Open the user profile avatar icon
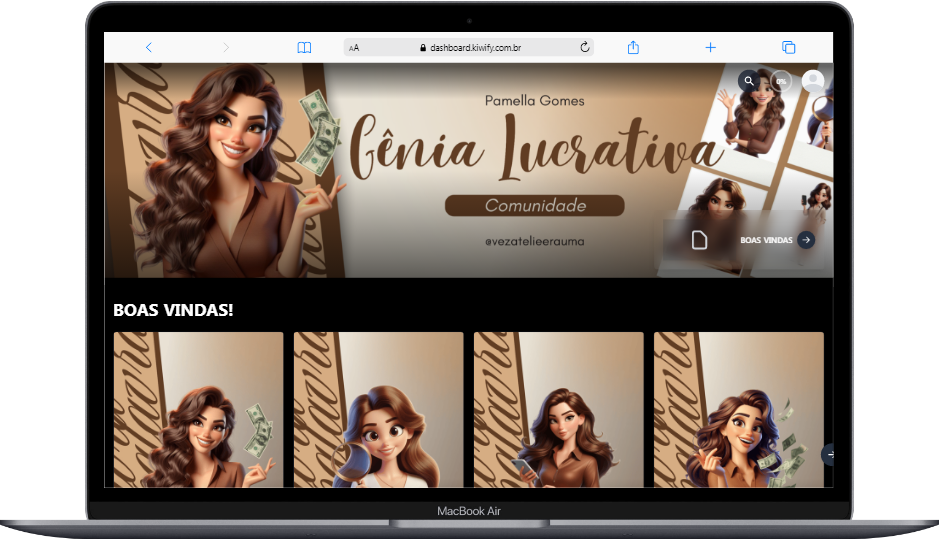Viewport: 939px width, 539px height. coord(813,80)
